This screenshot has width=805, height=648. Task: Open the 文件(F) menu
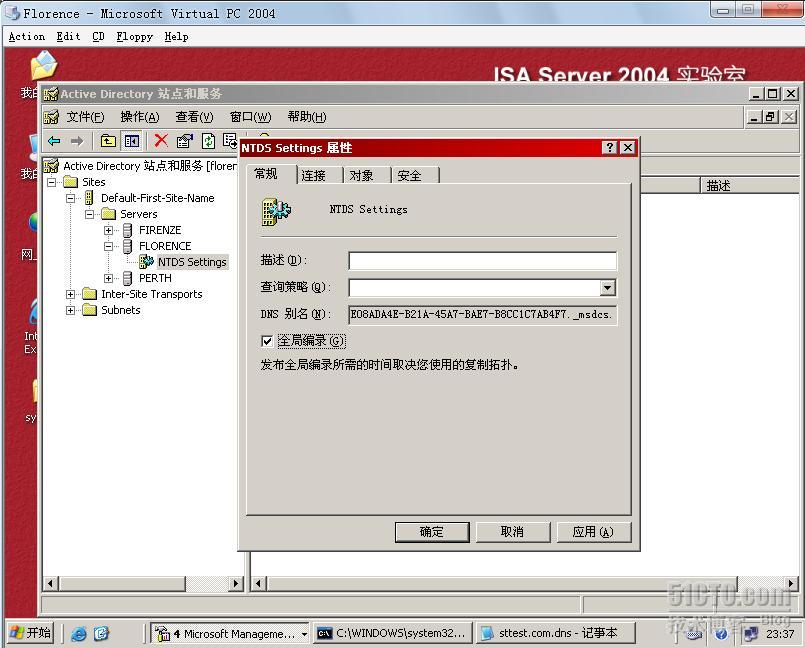[85, 117]
